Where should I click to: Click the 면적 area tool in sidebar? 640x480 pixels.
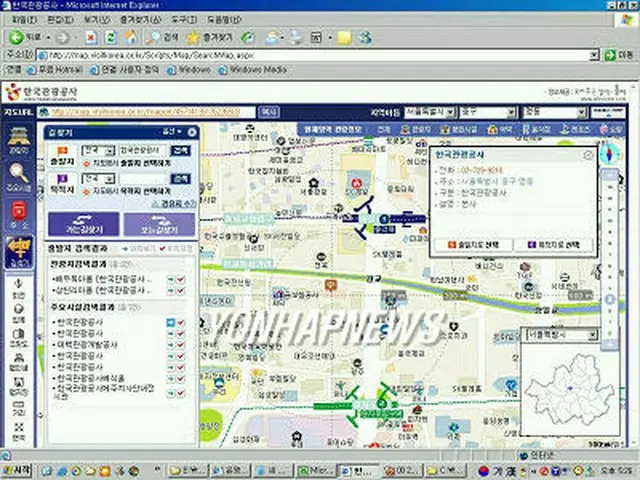point(18,432)
